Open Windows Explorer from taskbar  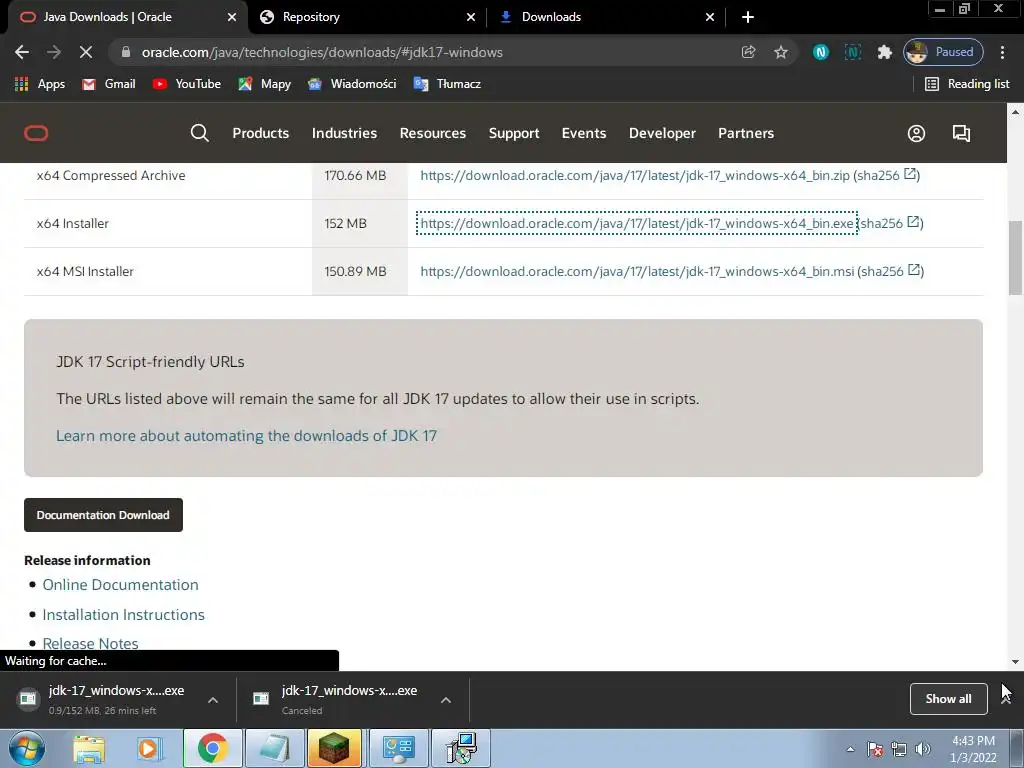point(89,749)
